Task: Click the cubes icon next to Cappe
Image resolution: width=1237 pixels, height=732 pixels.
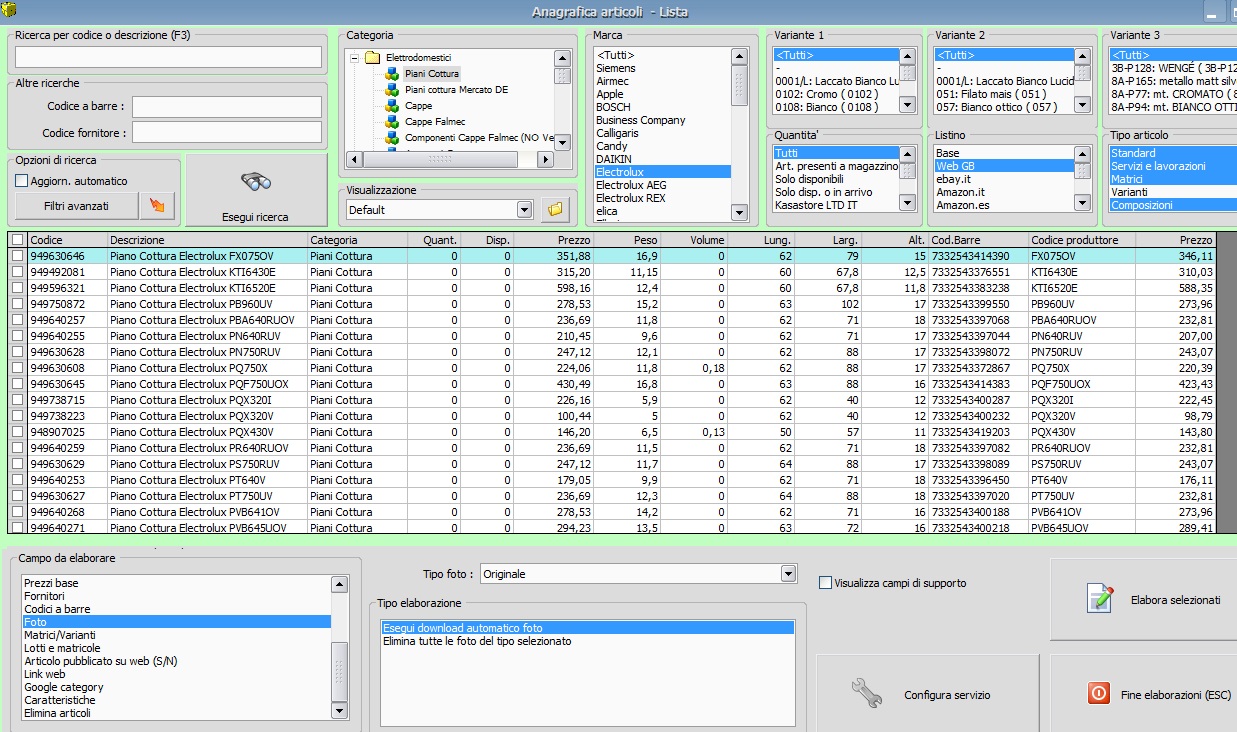Action: (393, 106)
